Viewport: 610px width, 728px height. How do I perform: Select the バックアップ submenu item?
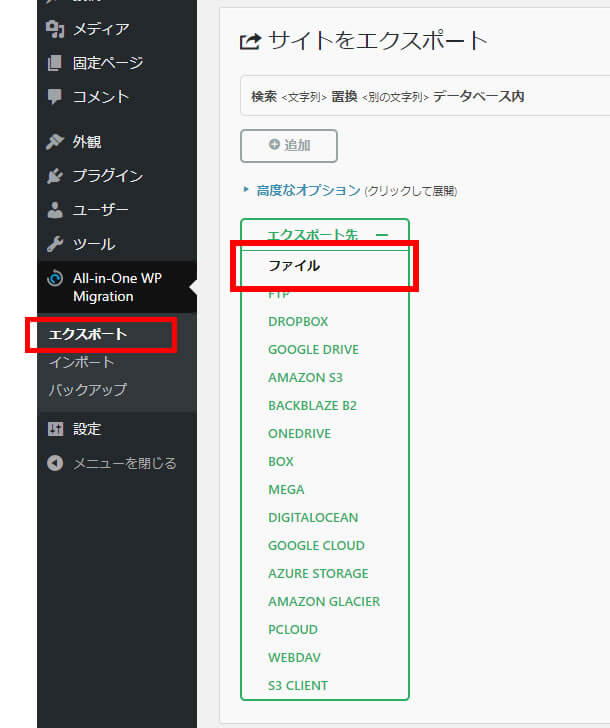(x=87, y=390)
